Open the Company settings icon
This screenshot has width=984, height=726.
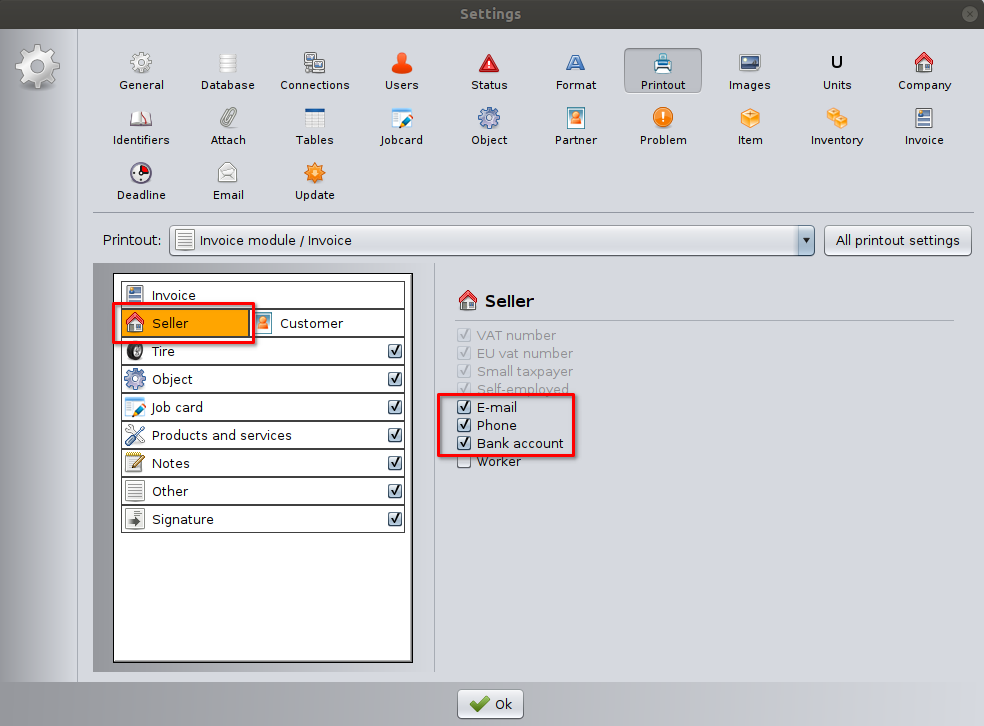923,72
